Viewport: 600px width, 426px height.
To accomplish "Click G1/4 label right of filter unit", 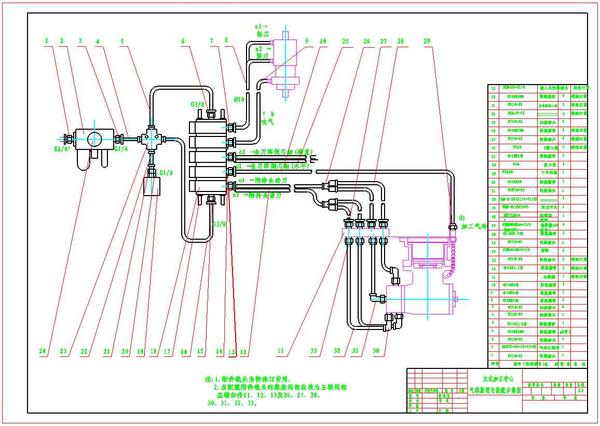I will [x=121, y=149].
